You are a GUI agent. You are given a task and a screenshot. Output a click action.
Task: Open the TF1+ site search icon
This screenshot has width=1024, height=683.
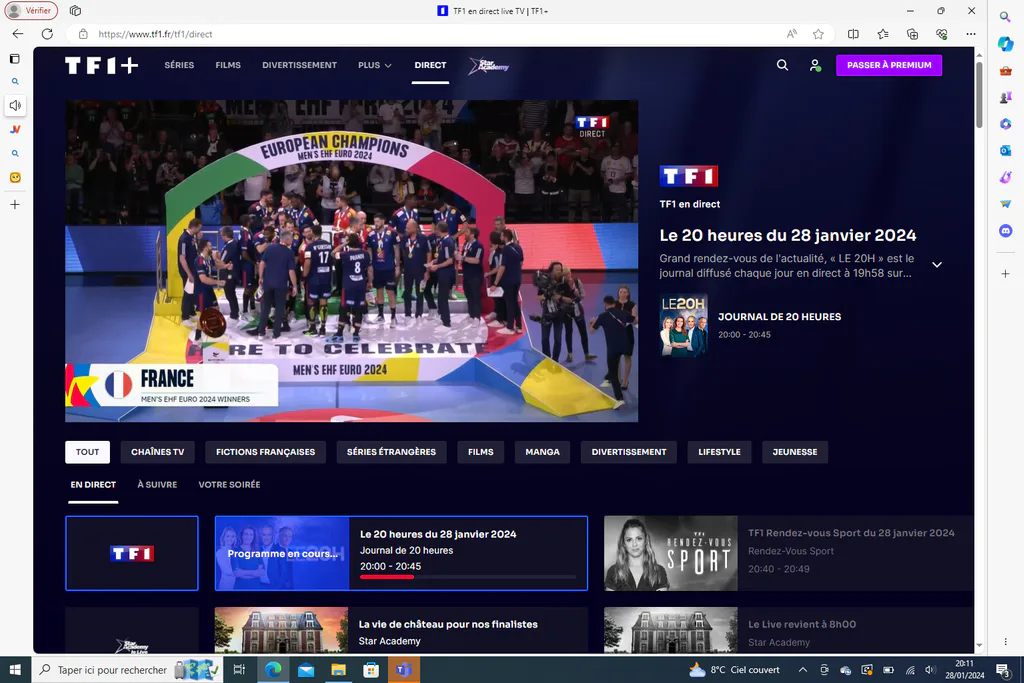point(782,65)
